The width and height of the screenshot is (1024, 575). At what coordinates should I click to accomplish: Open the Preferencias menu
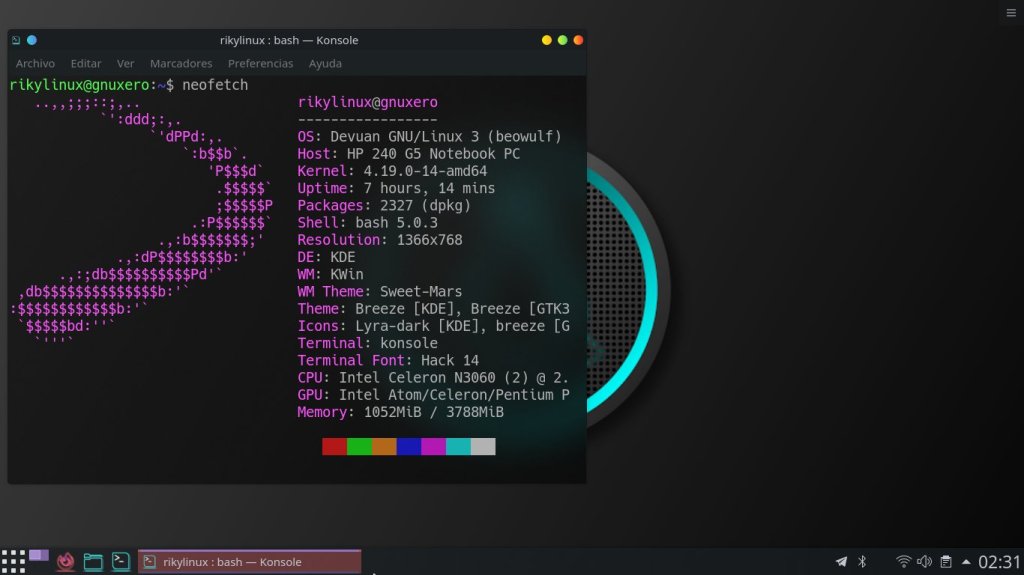tap(260, 63)
